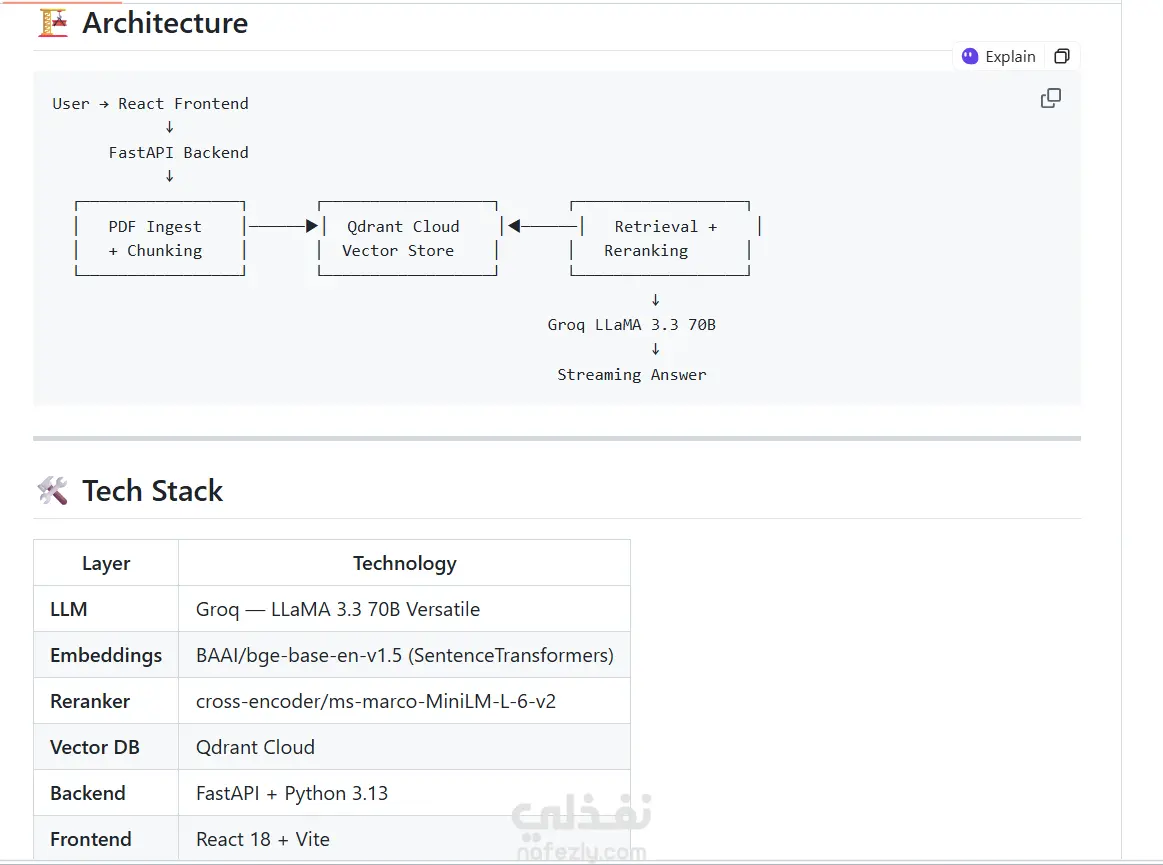
Task: Copy the architecture diagram using the code block icon
Action: click(x=1051, y=98)
